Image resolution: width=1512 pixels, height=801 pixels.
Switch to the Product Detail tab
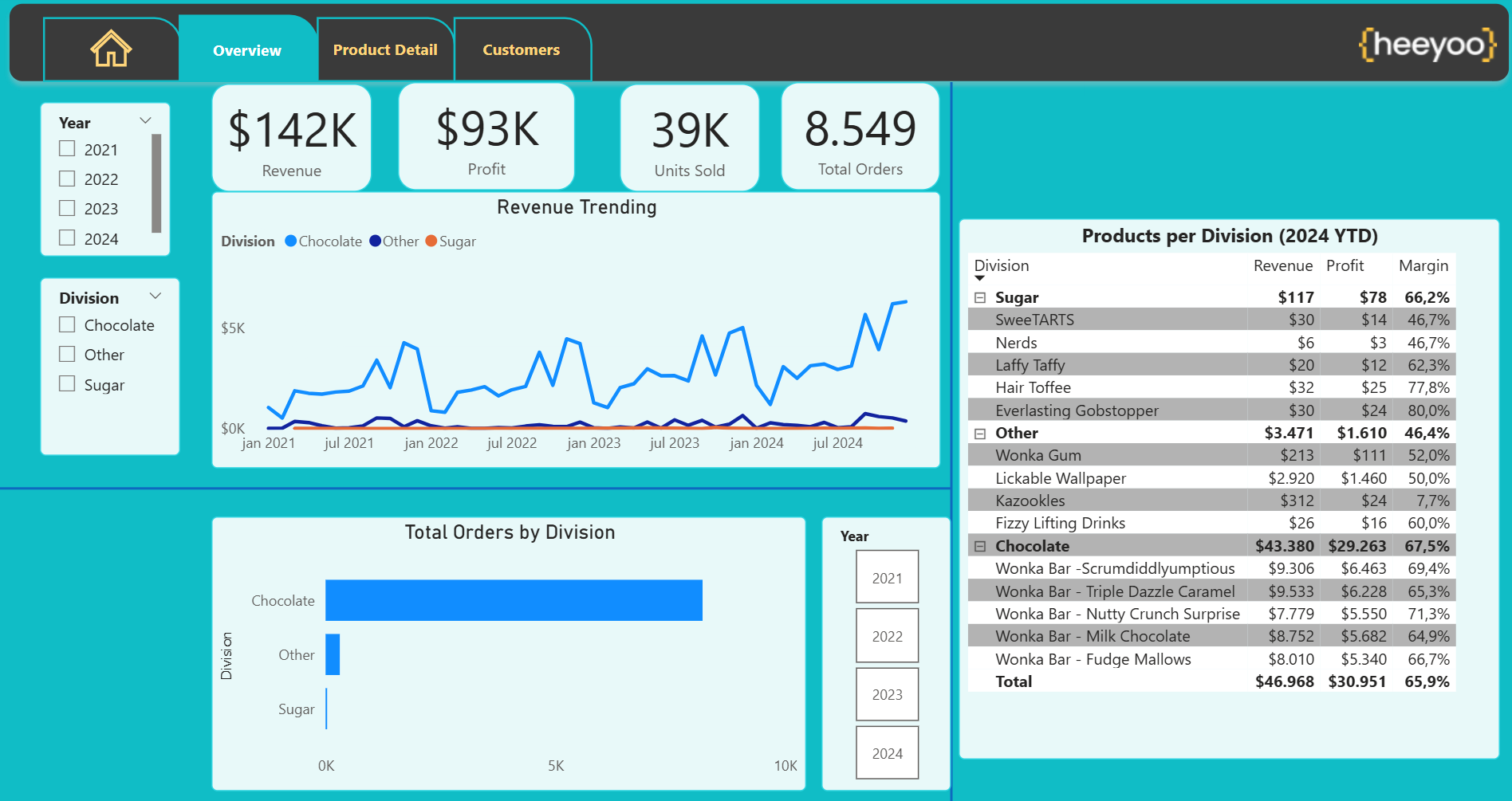(385, 49)
